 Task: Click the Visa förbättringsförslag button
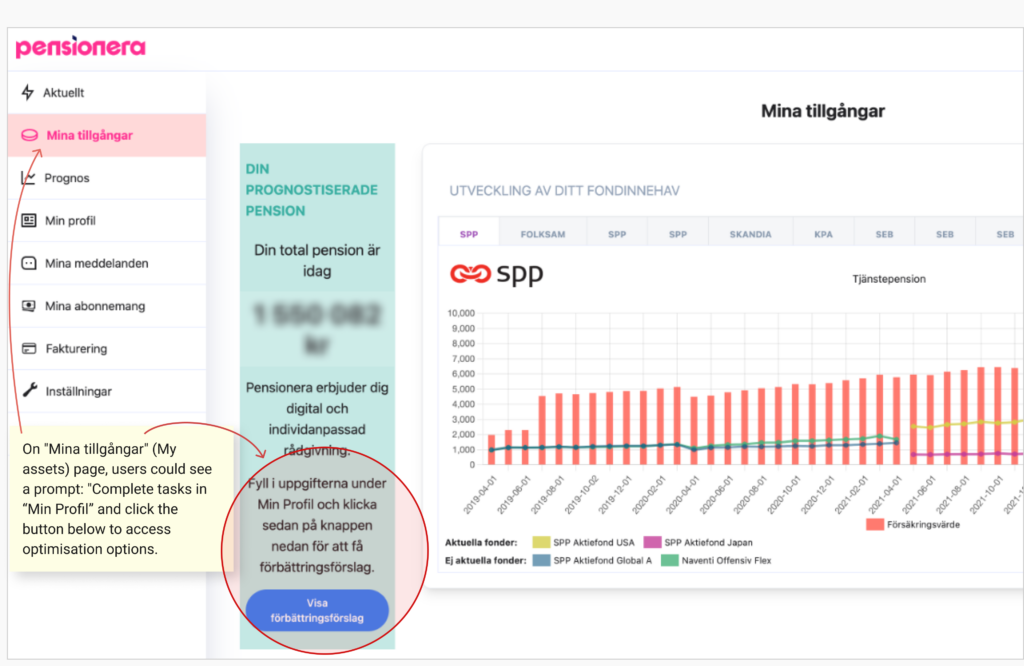(x=317, y=610)
